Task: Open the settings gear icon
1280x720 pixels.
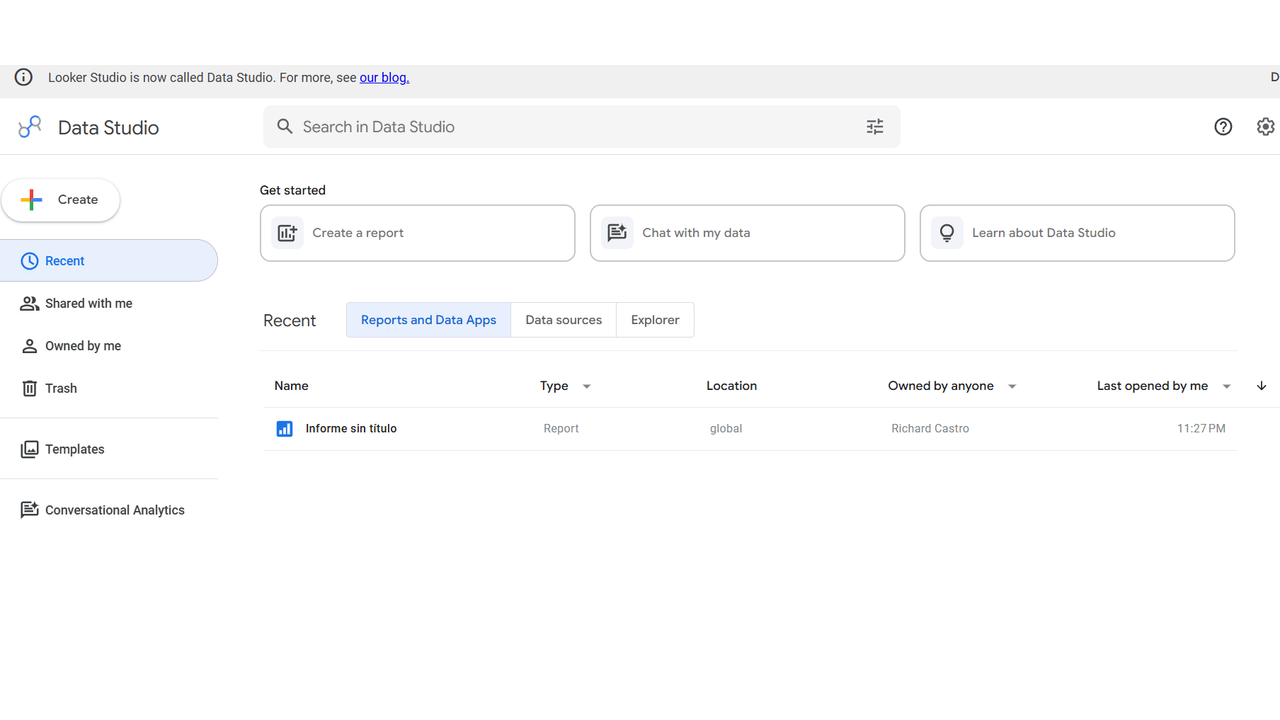Action: click(x=1266, y=127)
